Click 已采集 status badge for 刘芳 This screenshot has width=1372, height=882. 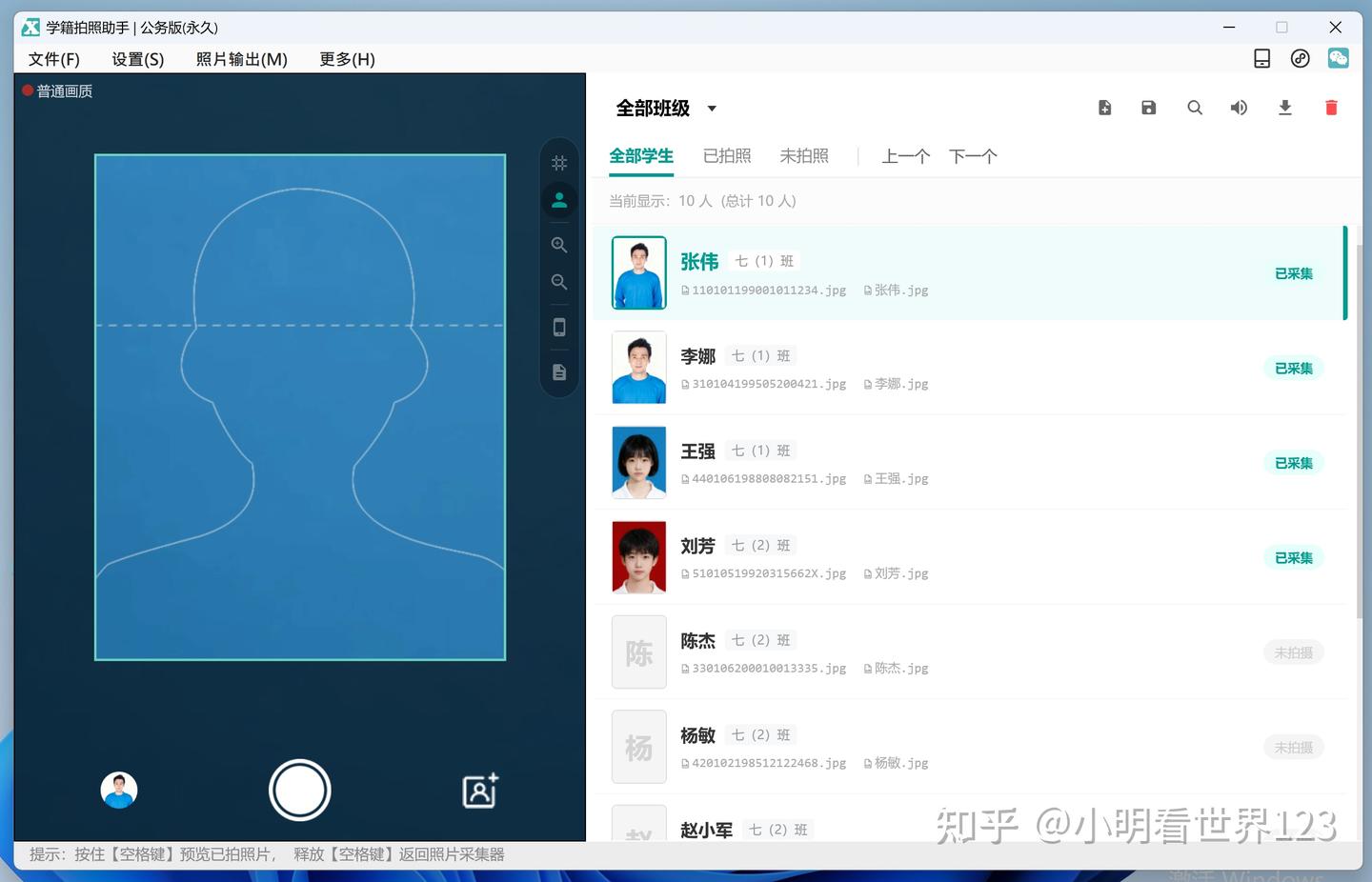[x=1294, y=558]
